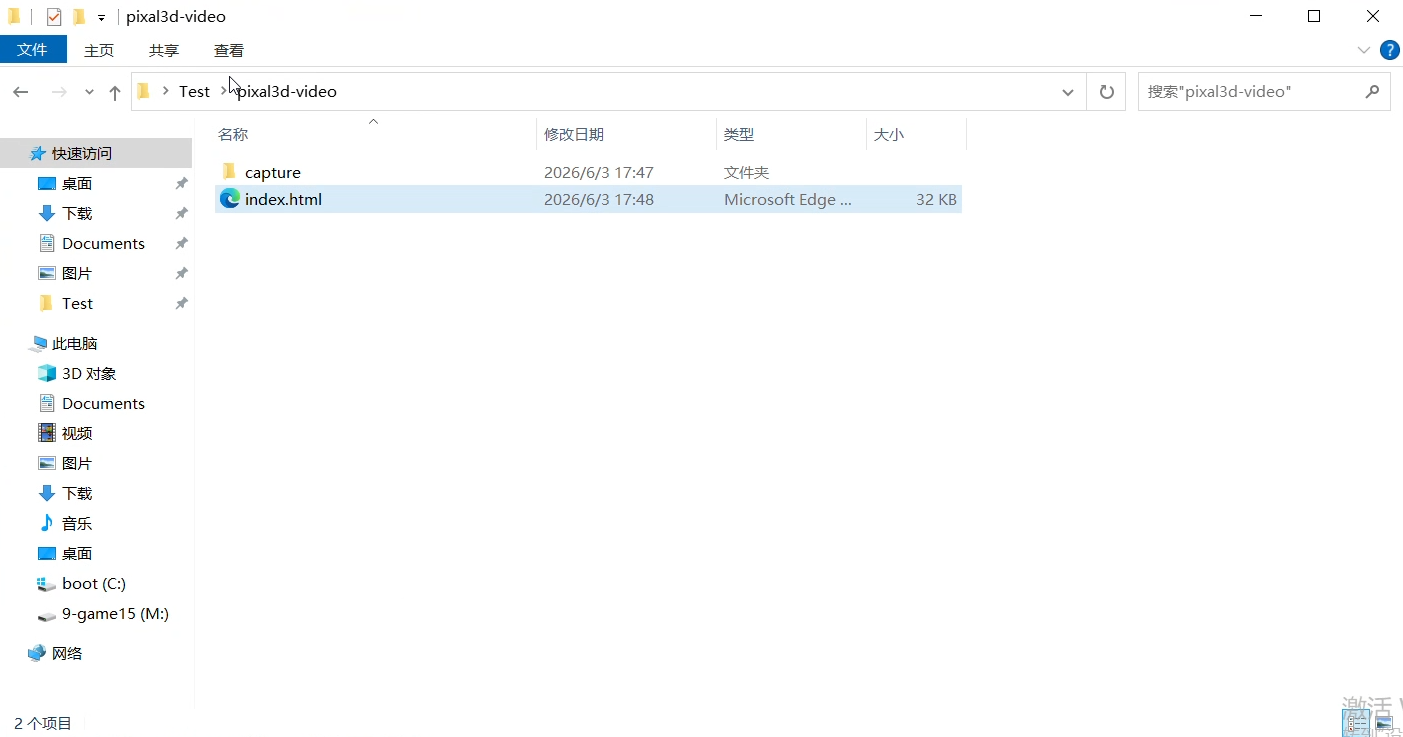The image size is (1403, 737).
Task: Open the boot (C:) drive
Action: point(93,583)
